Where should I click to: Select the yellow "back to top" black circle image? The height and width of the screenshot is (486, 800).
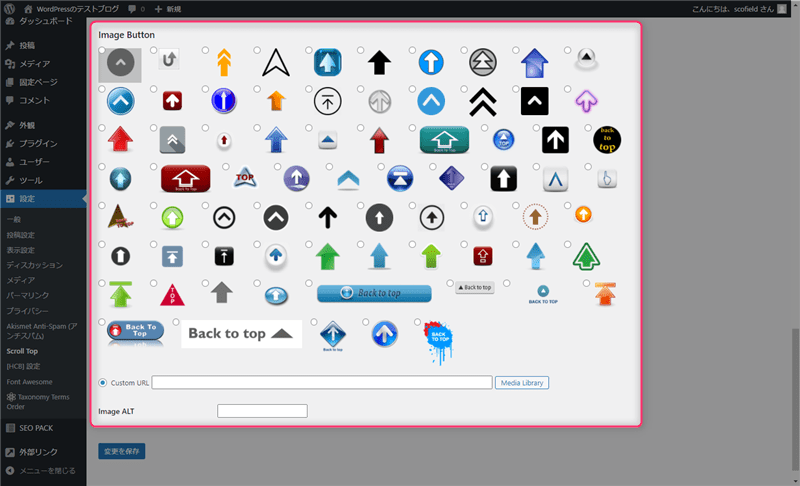point(607,140)
